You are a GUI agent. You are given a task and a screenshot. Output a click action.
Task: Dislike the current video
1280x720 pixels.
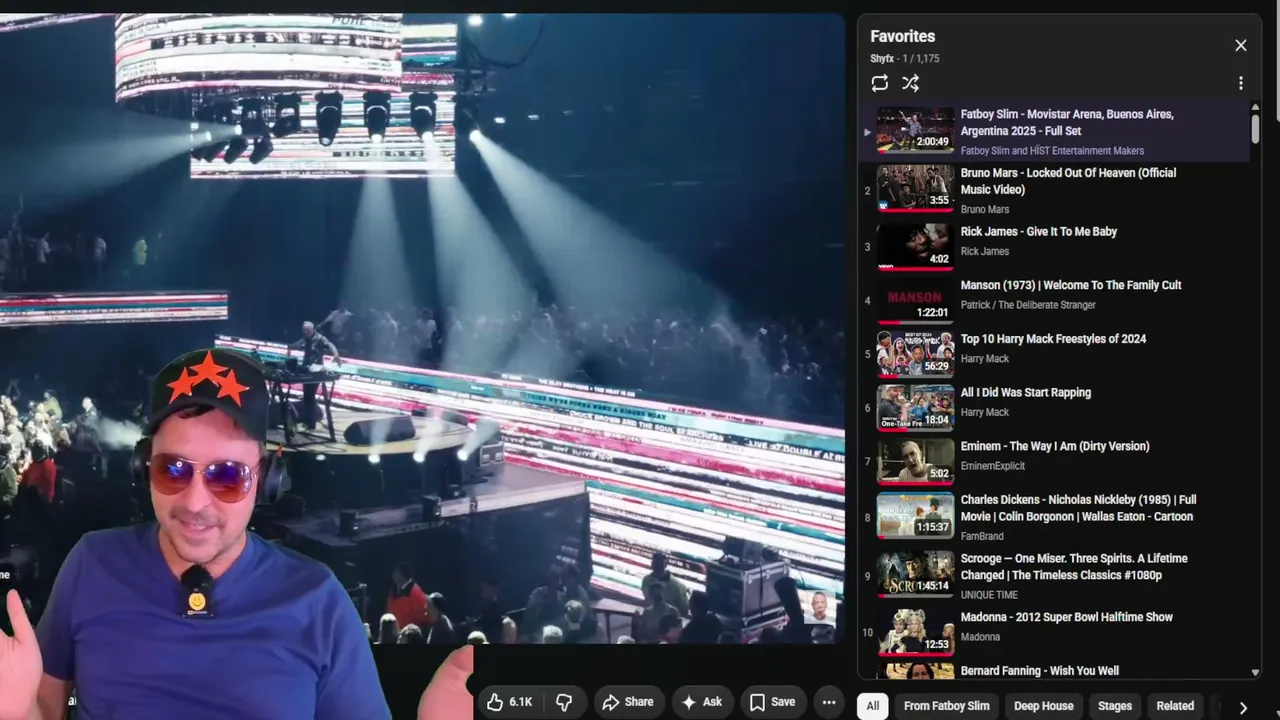(x=564, y=702)
